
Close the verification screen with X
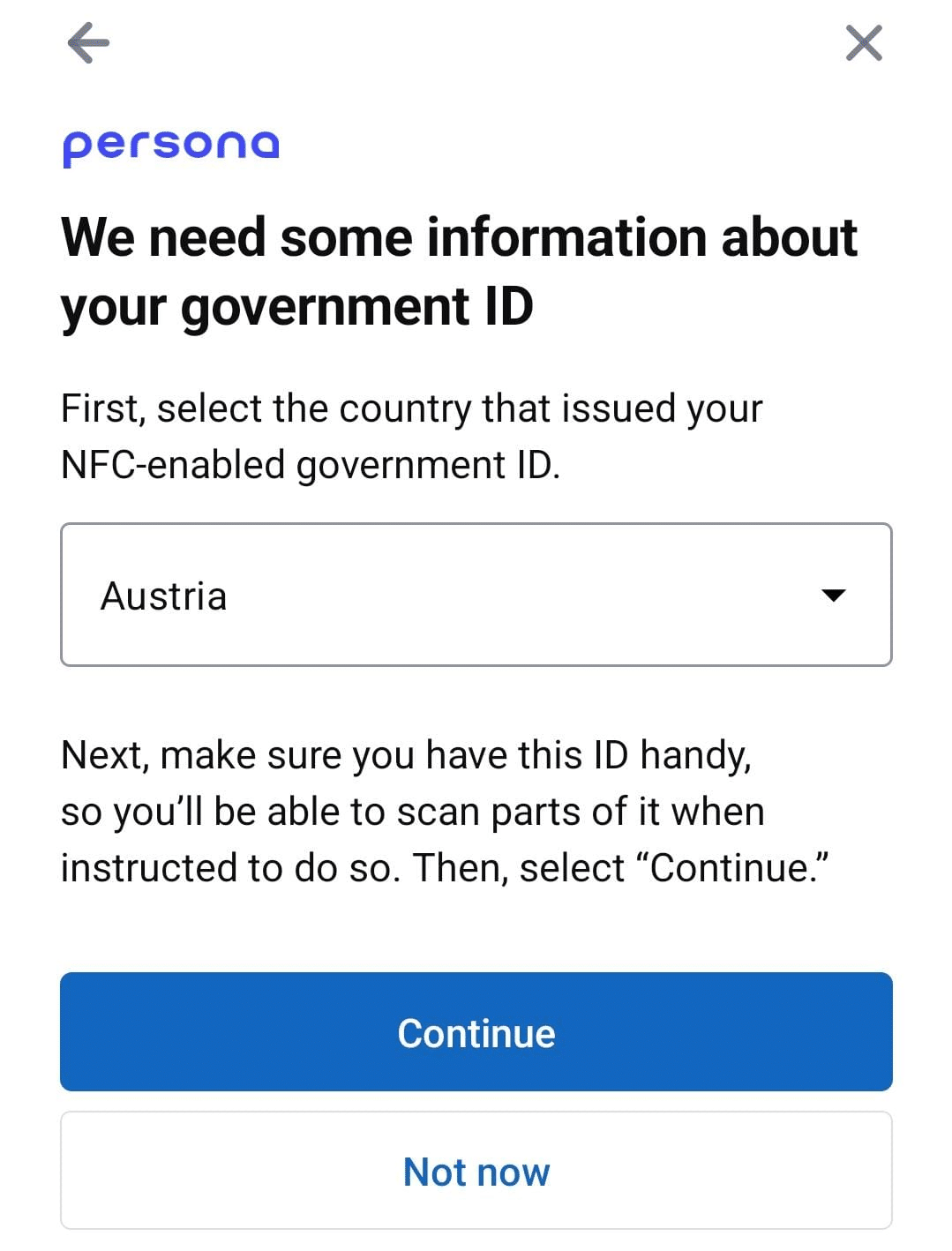864,43
